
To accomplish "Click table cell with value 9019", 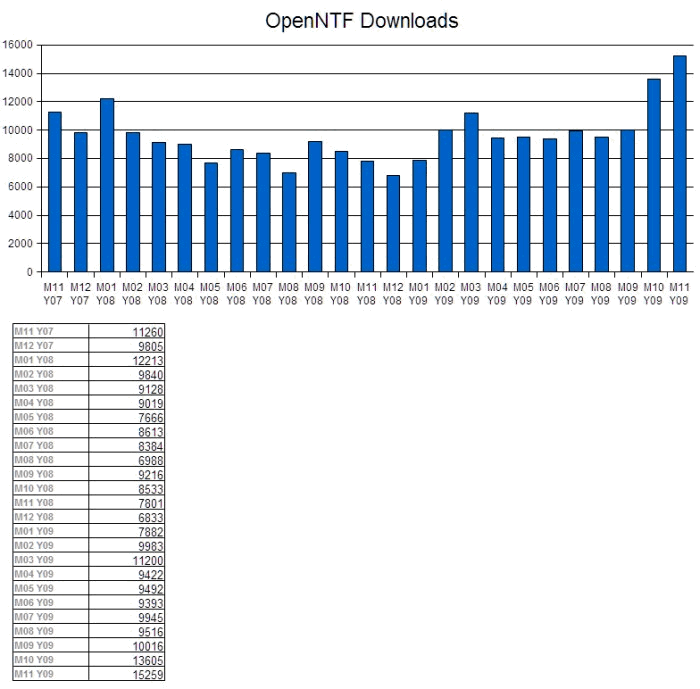I will coord(126,403).
